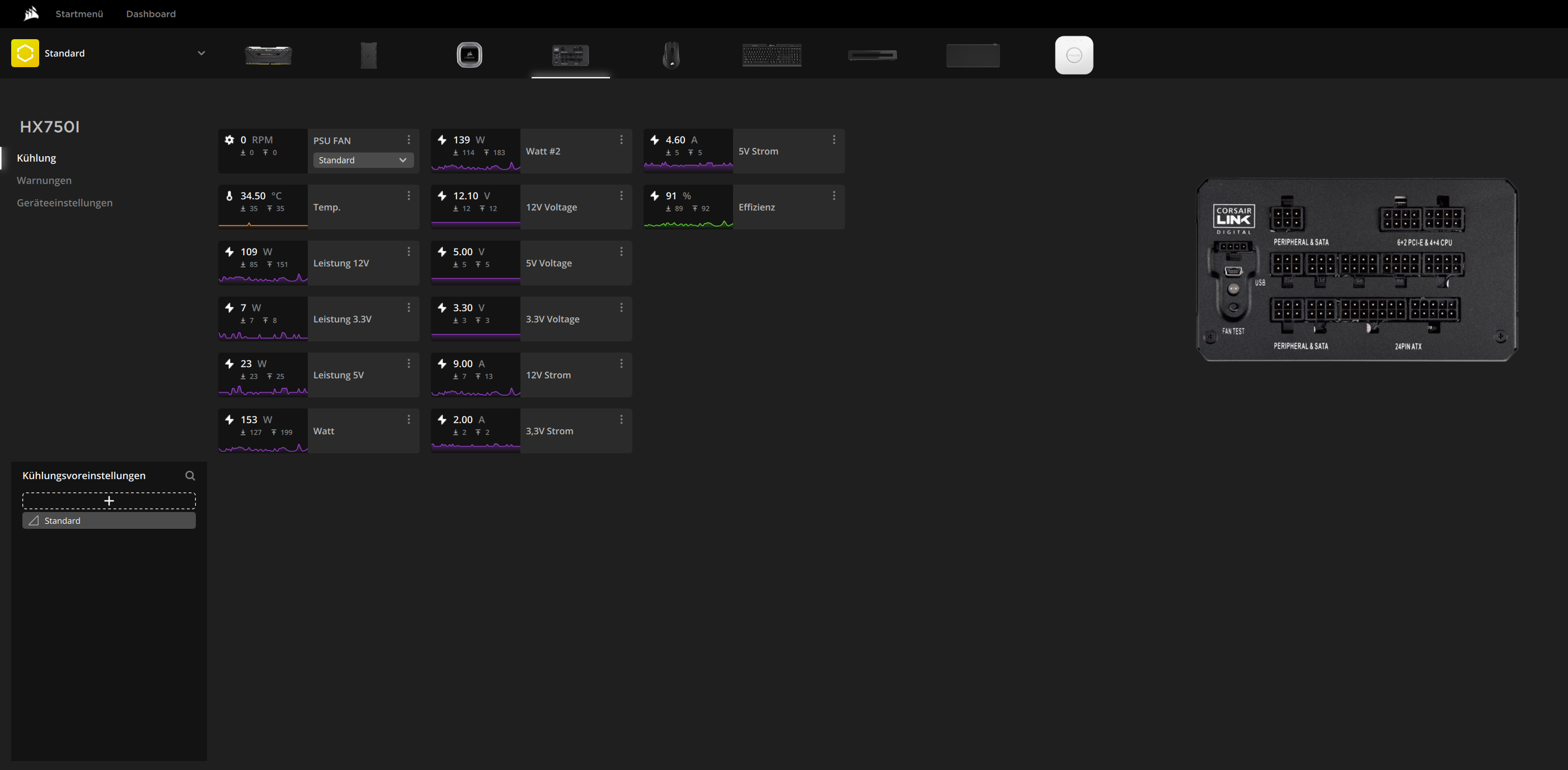Open three-dot menu for 12V Strom

click(621, 364)
